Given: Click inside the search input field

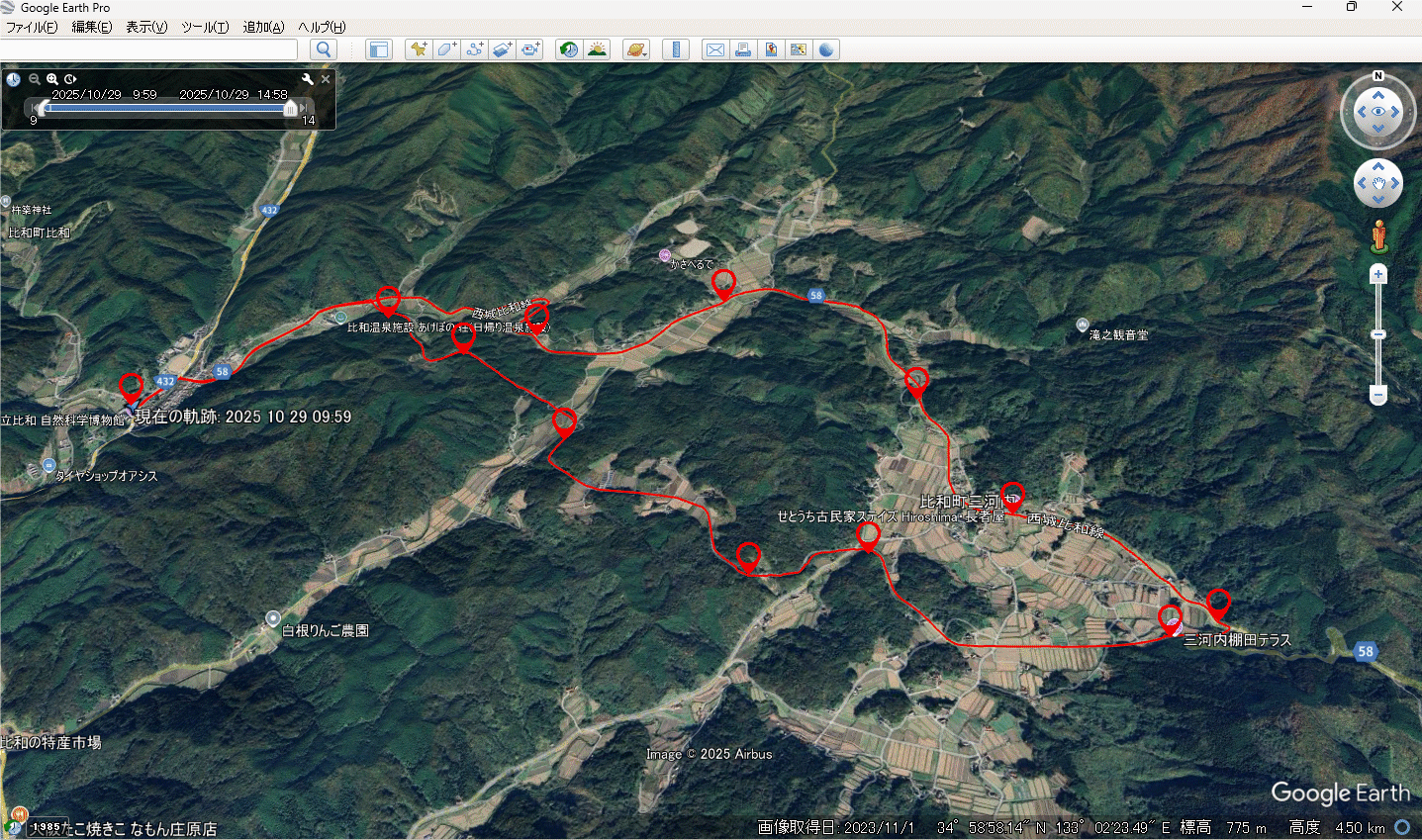Looking at the screenshot, I should coord(148,49).
